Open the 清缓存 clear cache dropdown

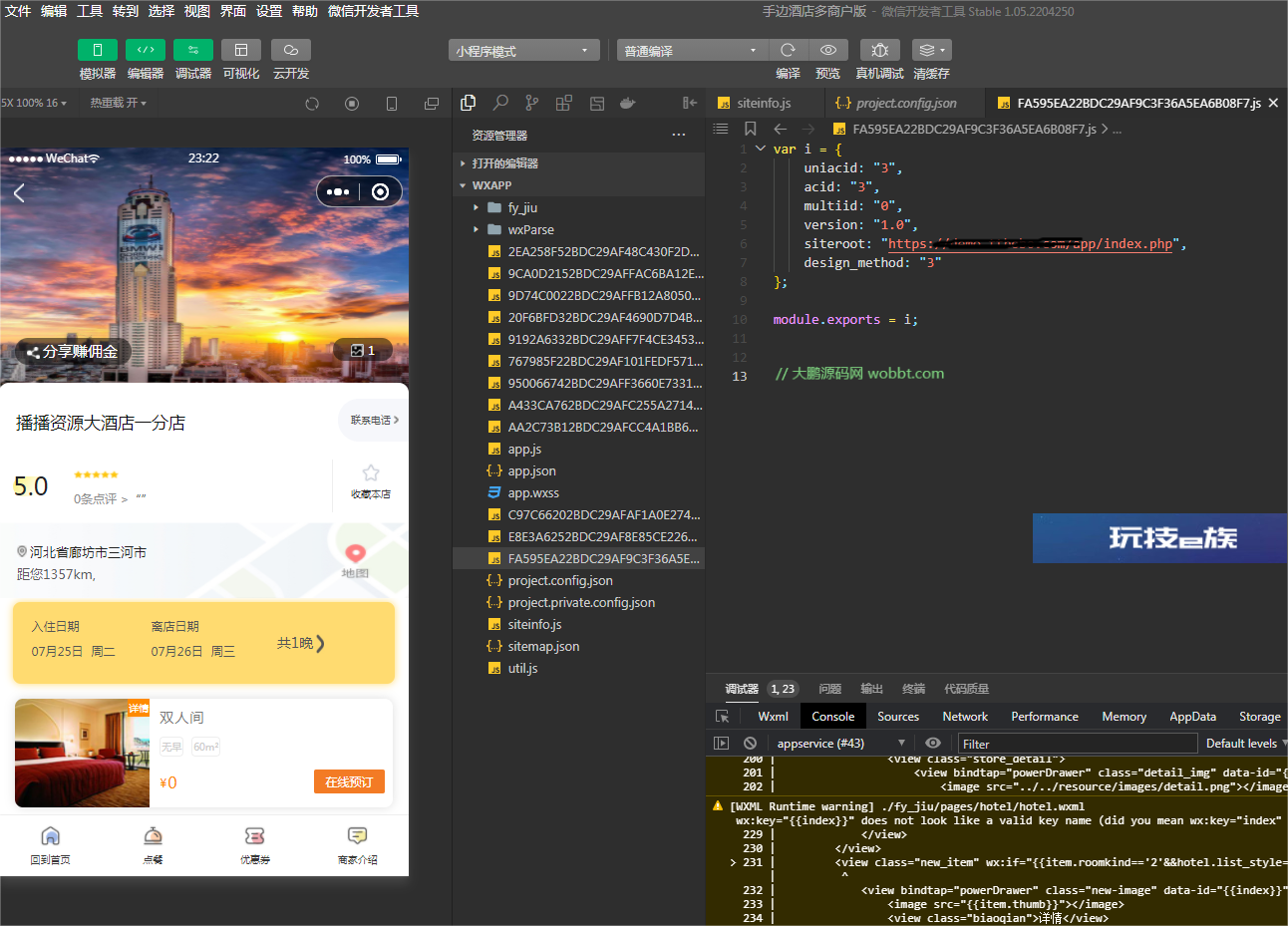point(931,50)
